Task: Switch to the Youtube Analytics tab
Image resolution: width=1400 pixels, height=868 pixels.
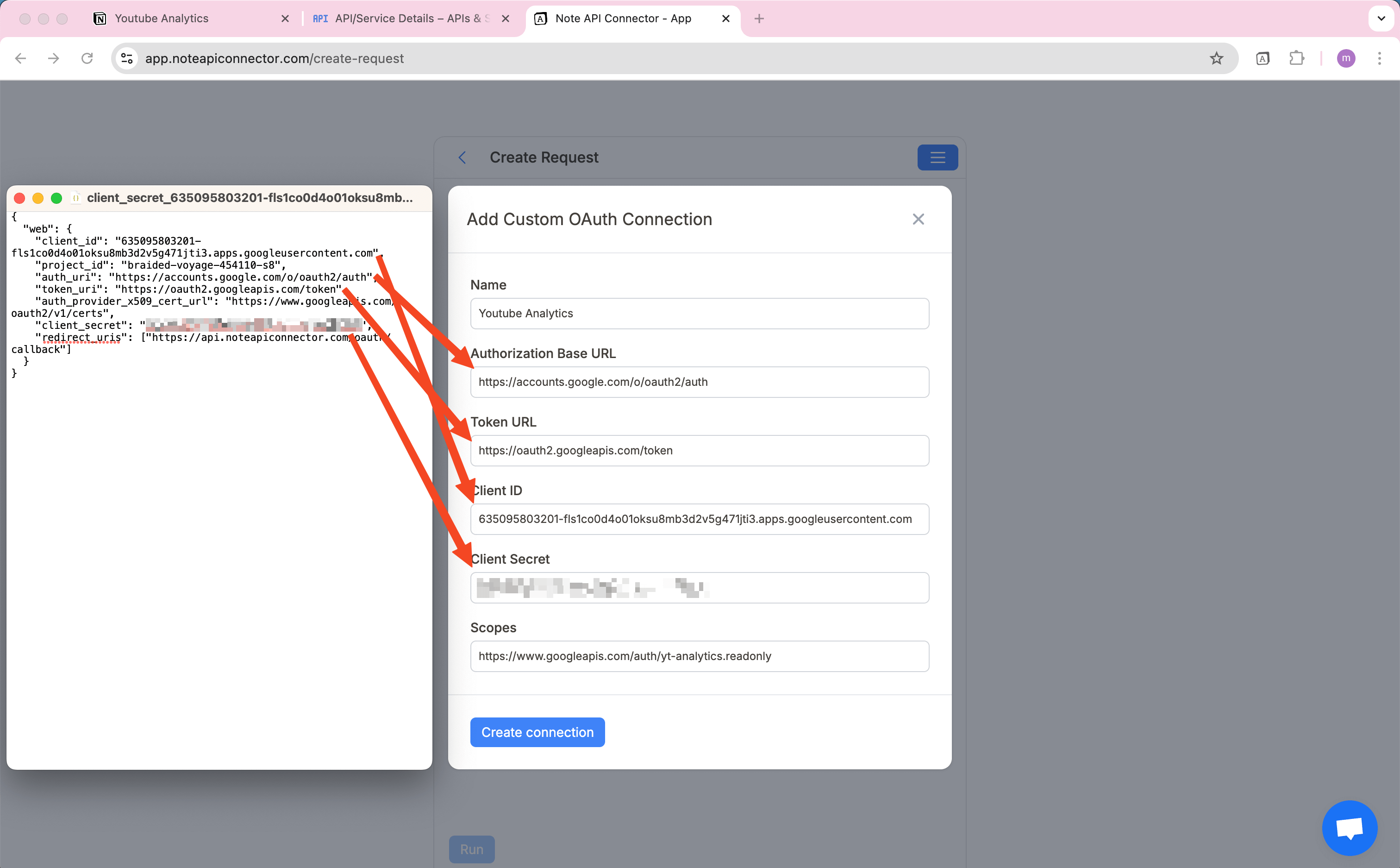Action: [162, 19]
